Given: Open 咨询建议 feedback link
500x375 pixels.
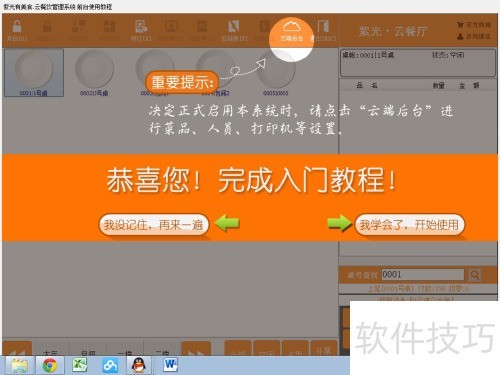Looking at the screenshot, I should pyautogui.click(x=474, y=36).
